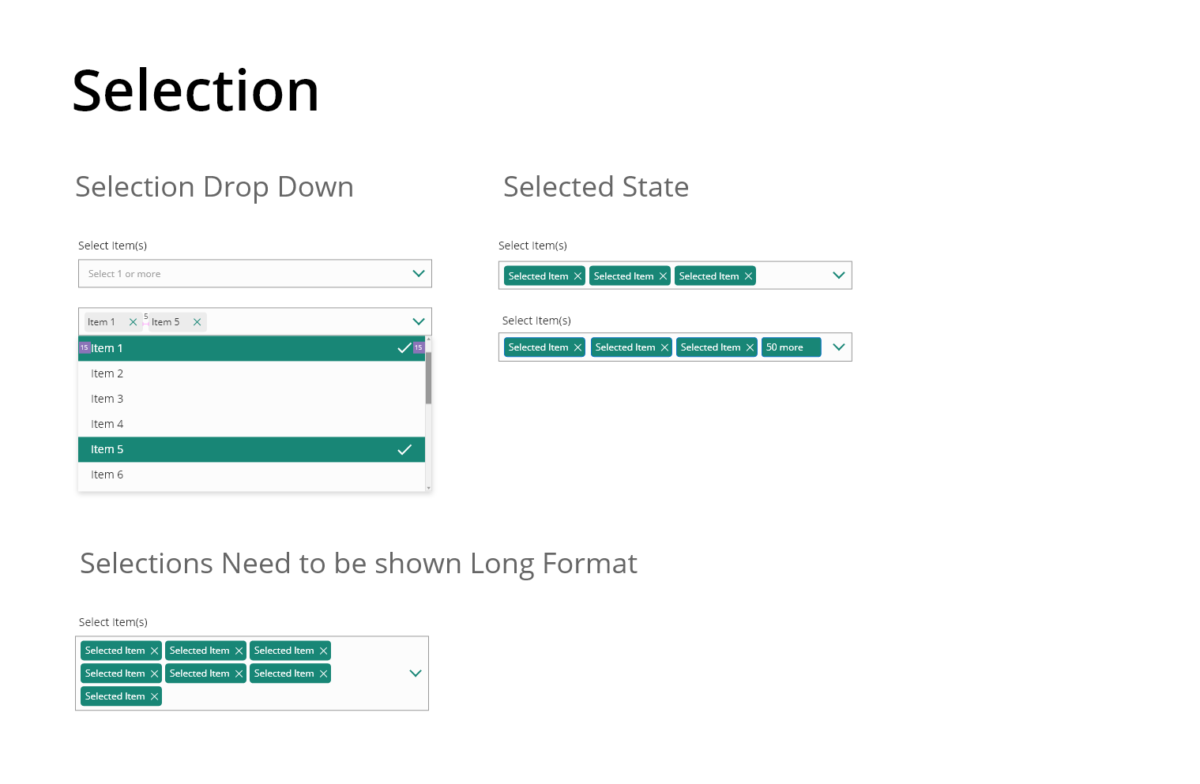Image resolution: width=1200 pixels, height=784 pixels.
Task: Remove the Selected Item chip in bottom row
Action: pos(155,696)
